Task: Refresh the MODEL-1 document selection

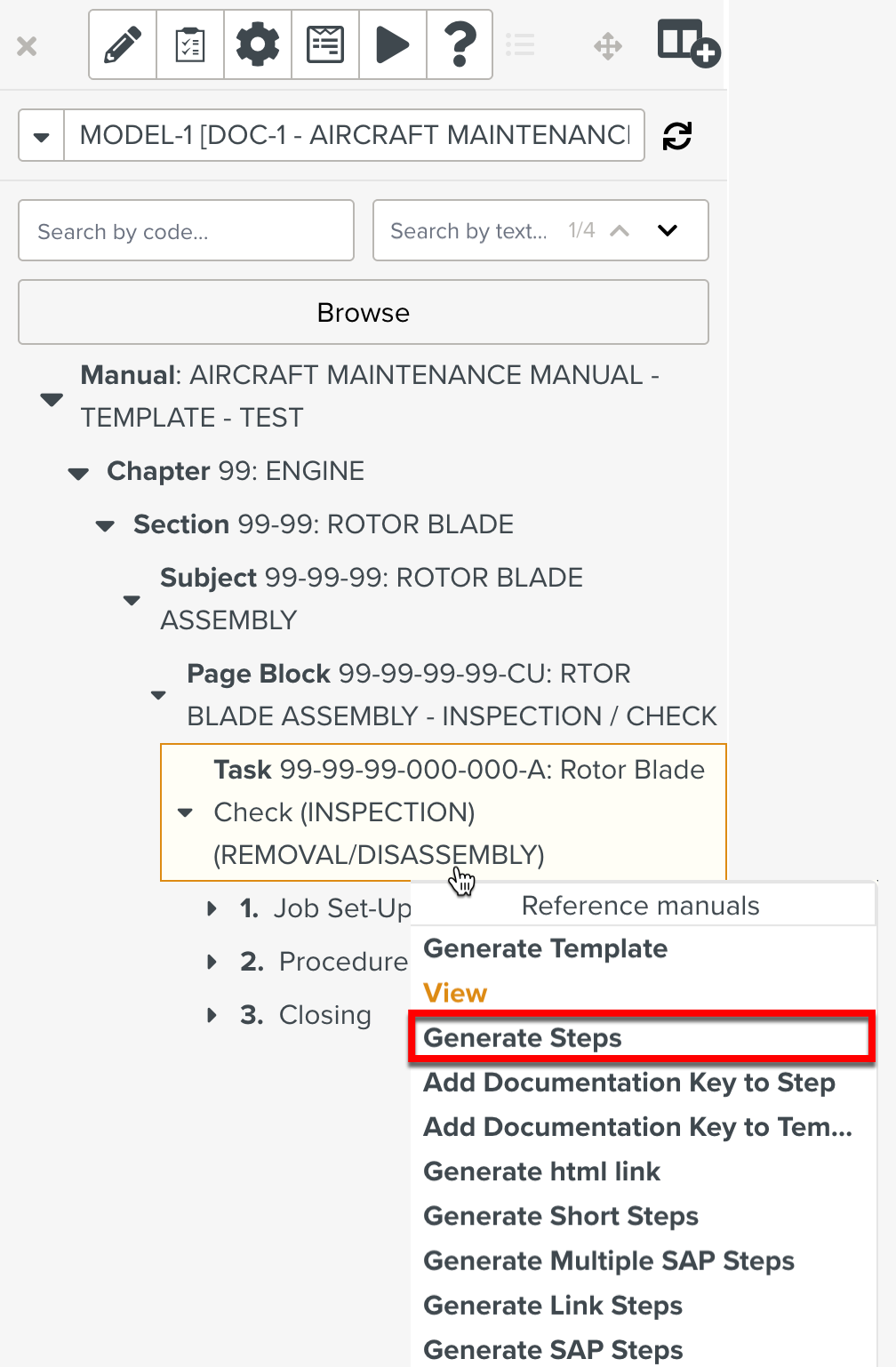Action: click(676, 135)
